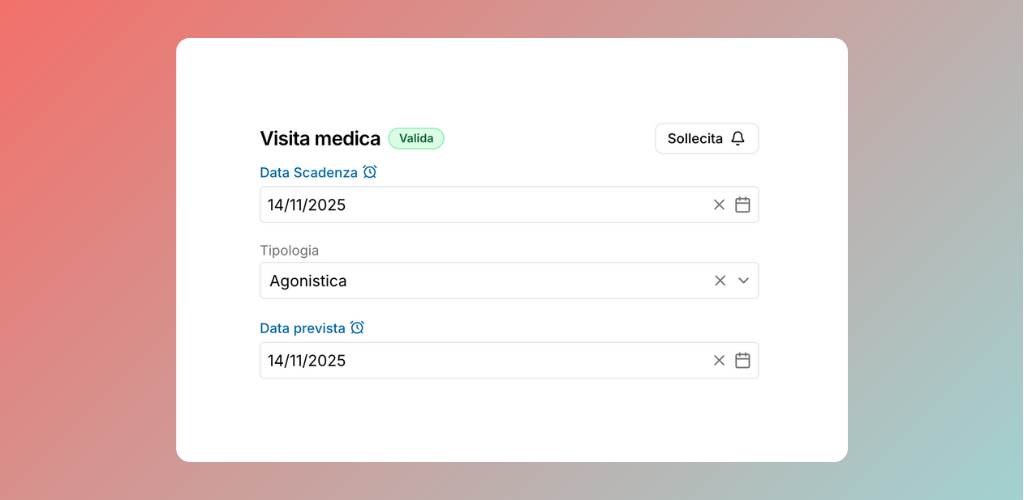Viewport: 1024px width, 500px height.
Task: Open the Tipologia combo box showing Agonistica
Action: click(480, 281)
